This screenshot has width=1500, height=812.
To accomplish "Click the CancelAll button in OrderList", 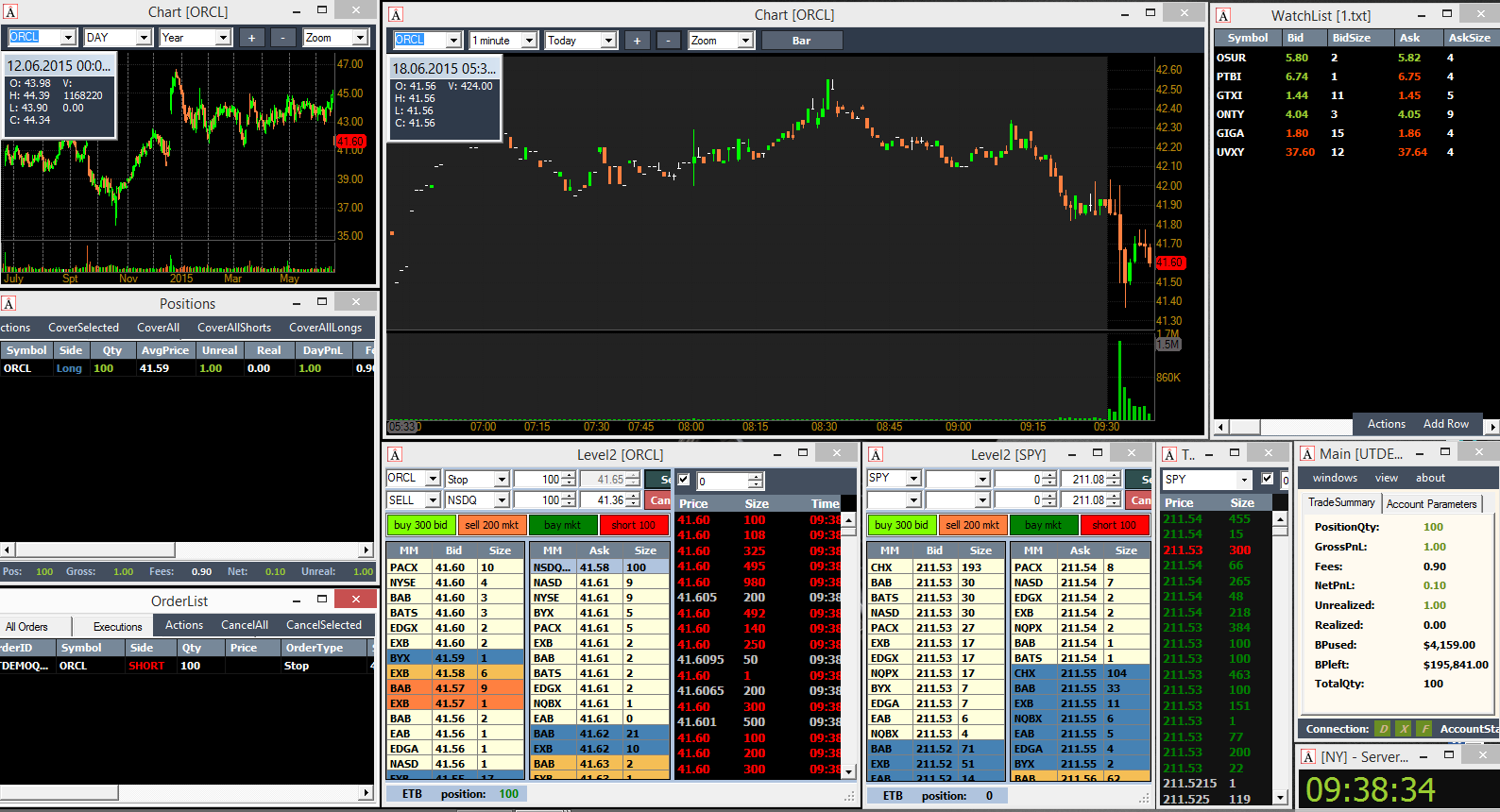I will click(245, 625).
